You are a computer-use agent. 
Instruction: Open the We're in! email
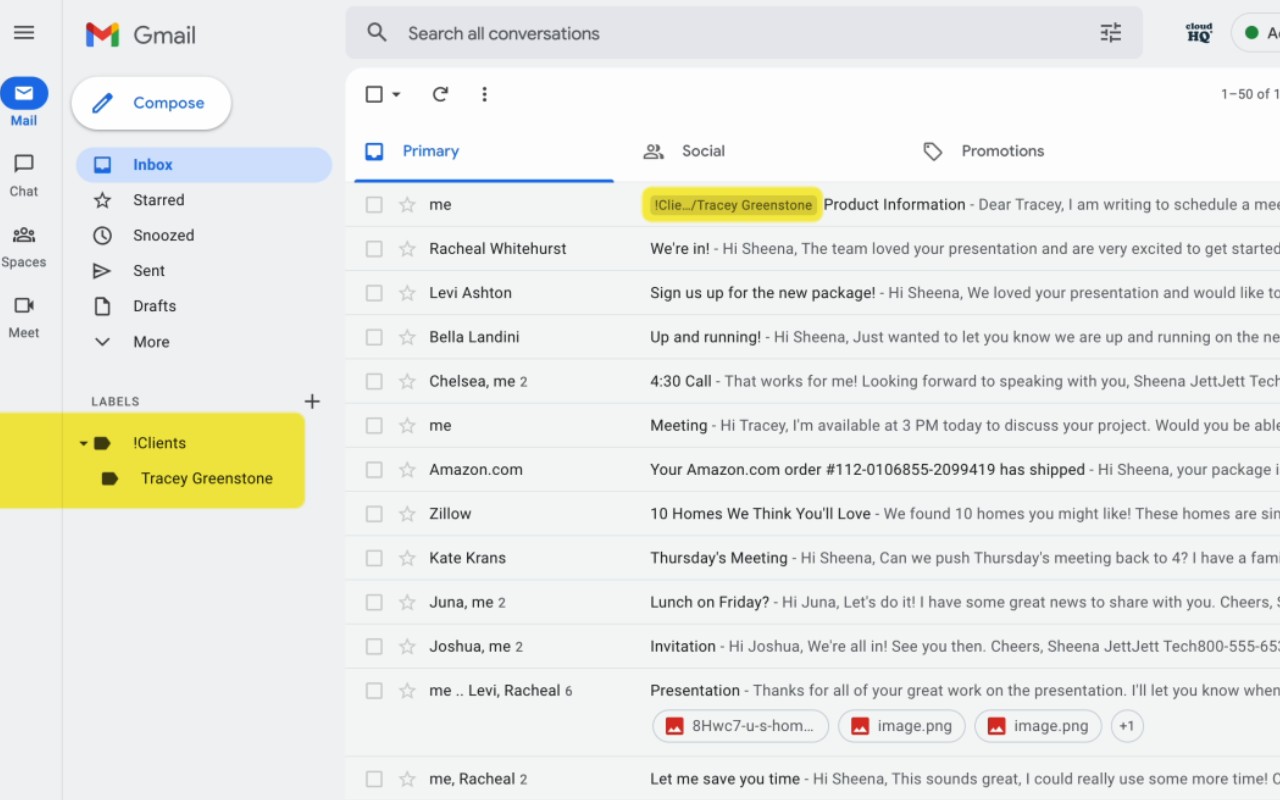point(813,249)
